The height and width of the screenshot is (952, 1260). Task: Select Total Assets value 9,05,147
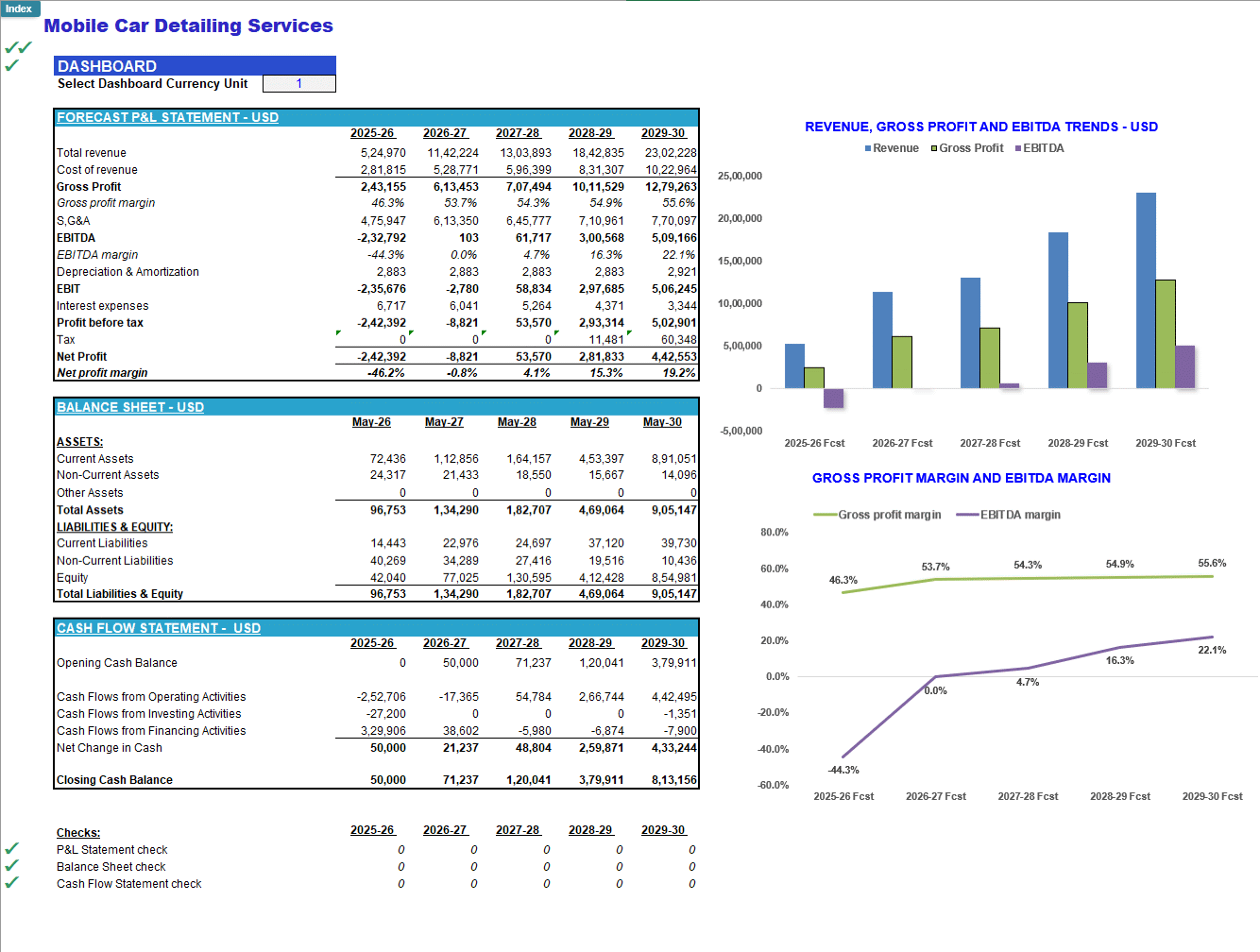(673, 509)
